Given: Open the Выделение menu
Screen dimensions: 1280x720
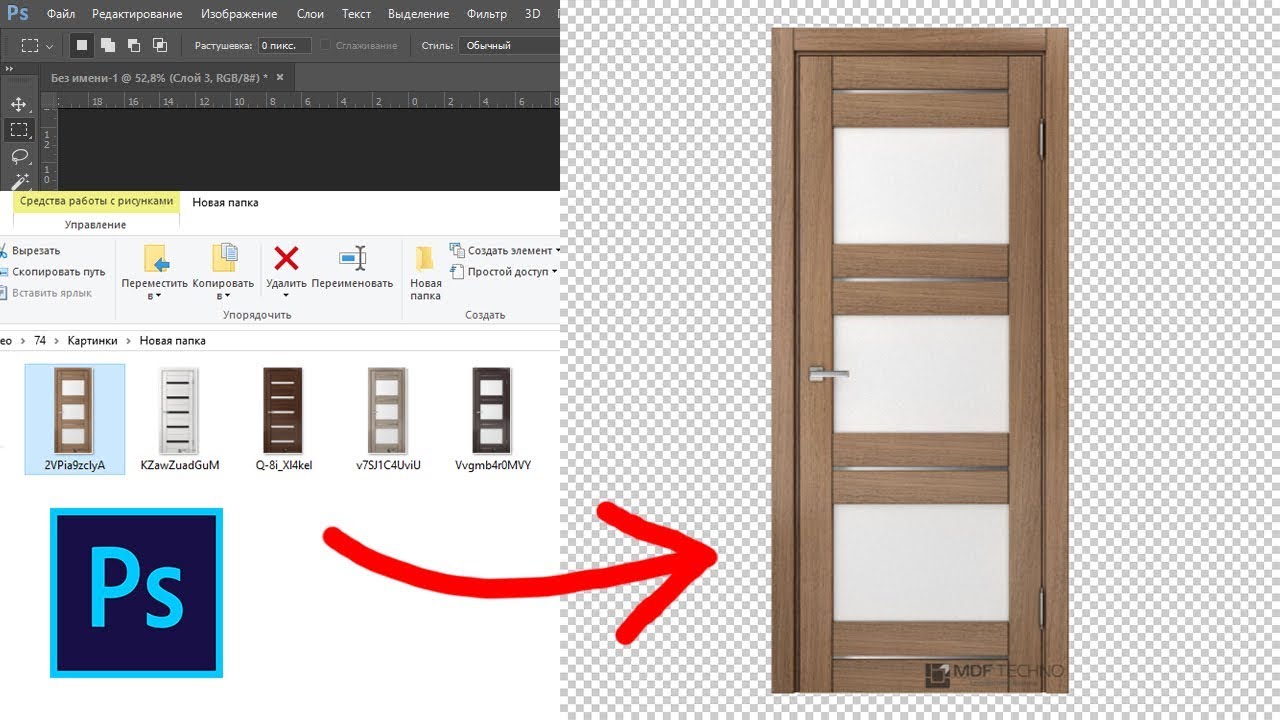Looking at the screenshot, I should coord(421,14).
